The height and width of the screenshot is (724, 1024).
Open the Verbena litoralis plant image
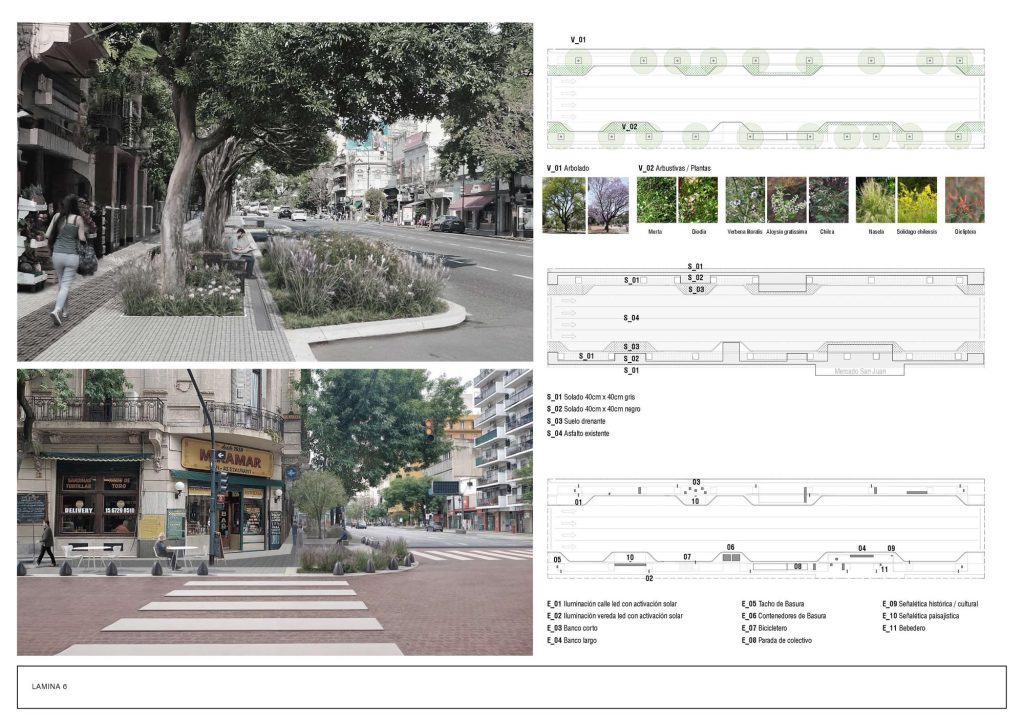click(x=745, y=200)
